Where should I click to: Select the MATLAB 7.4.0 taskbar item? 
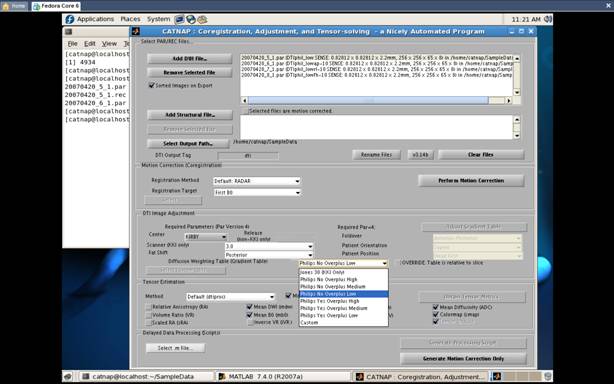[x=261, y=377]
